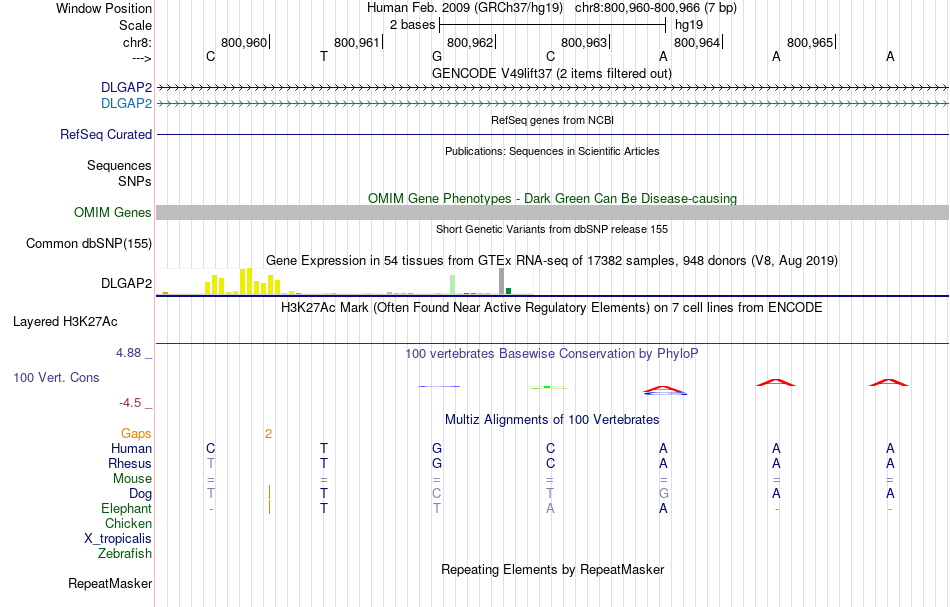950x607 pixels.
Task: Click the Layered H3K27Ac track label
Action: pyautogui.click(x=65, y=322)
